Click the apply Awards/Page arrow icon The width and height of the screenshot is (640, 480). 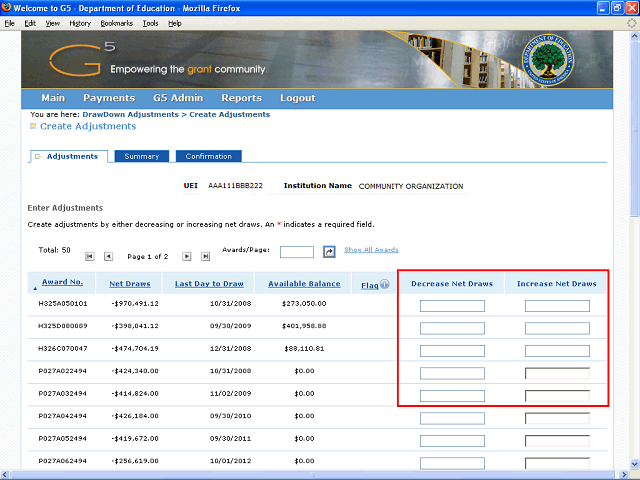329,252
